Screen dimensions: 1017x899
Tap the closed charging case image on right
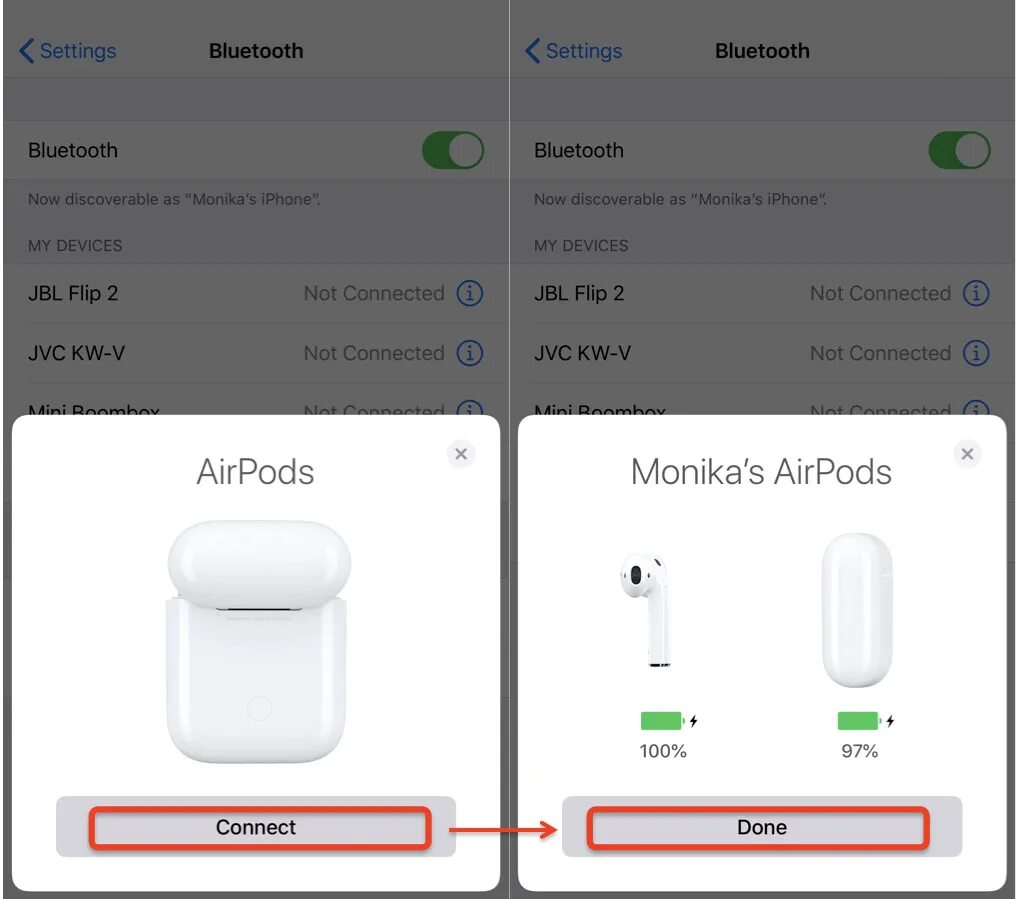point(857,610)
